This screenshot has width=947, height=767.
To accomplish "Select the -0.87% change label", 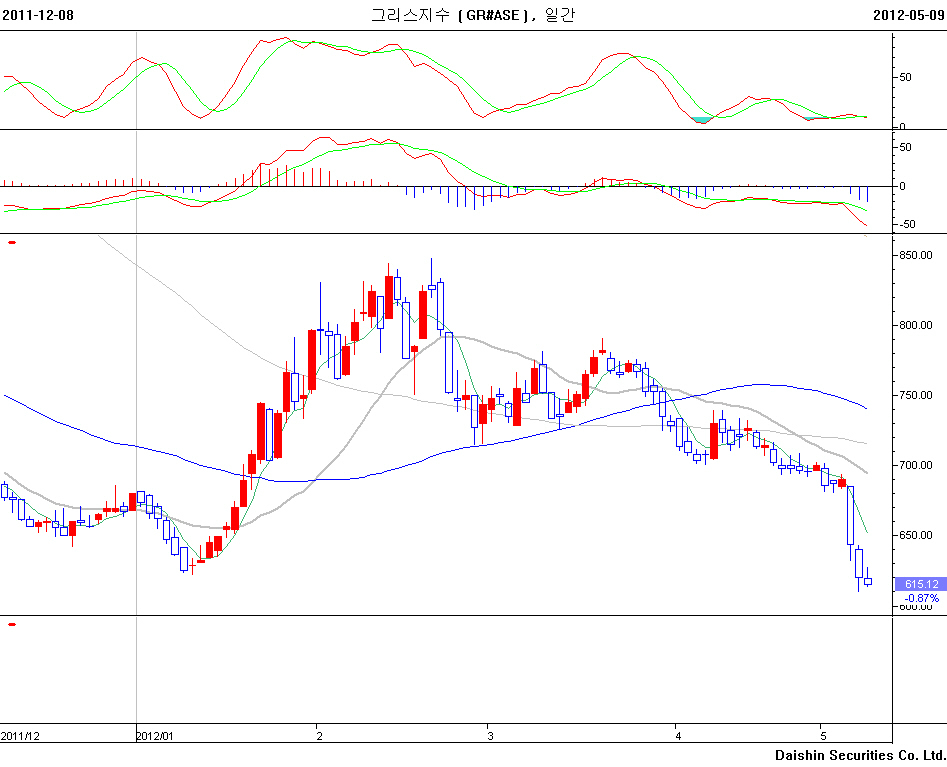I will [921, 598].
